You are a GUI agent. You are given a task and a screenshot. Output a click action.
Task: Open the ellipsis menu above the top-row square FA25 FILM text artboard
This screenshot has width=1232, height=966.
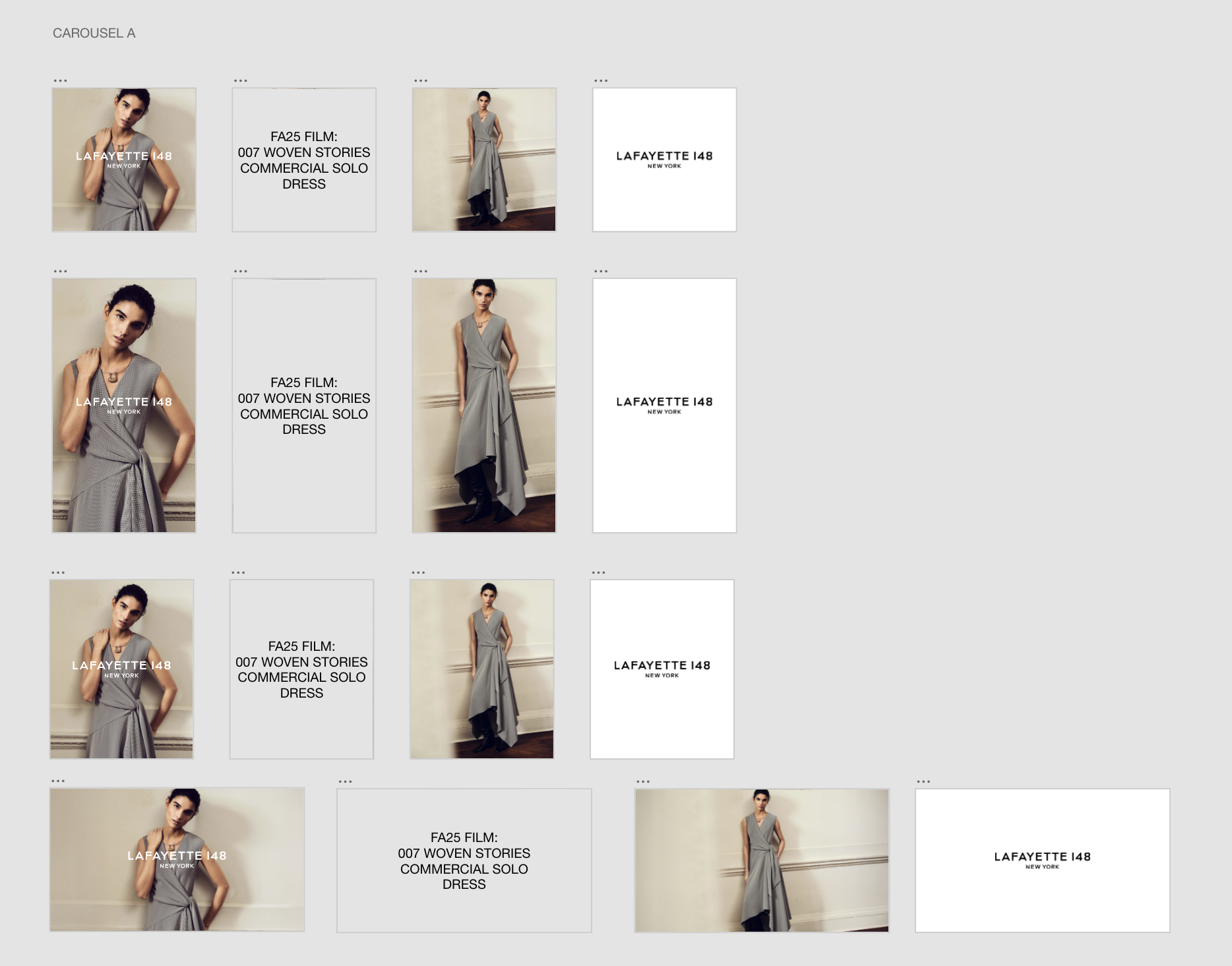(x=241, y=80)
